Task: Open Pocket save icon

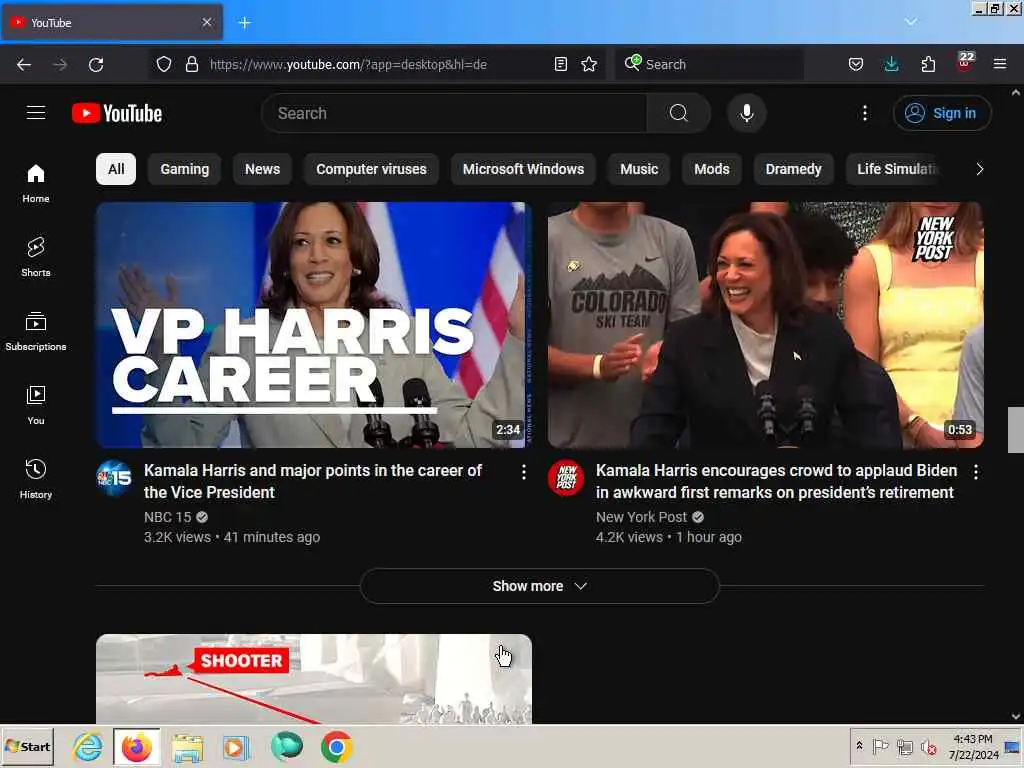Action: (856, 64)
